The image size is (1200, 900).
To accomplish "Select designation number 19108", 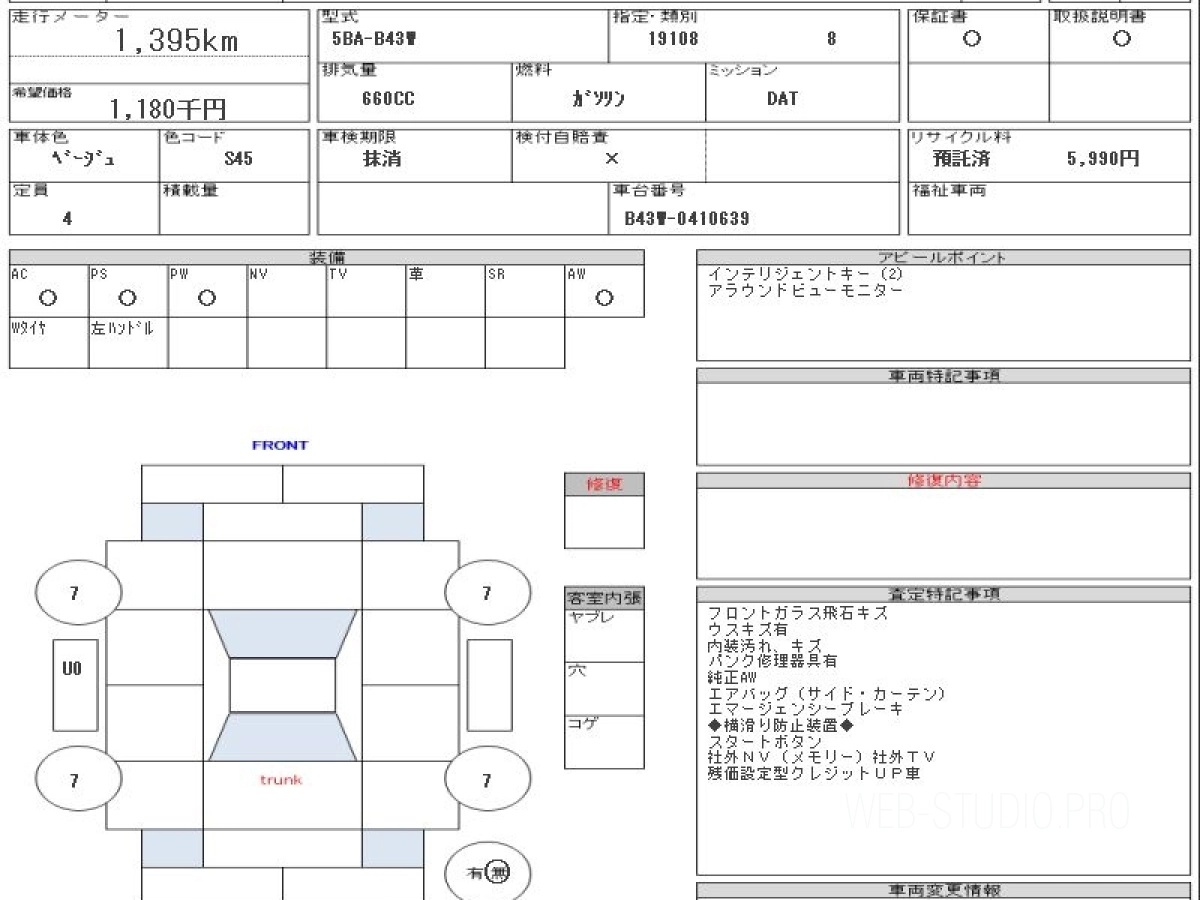I will click(673, 40).
